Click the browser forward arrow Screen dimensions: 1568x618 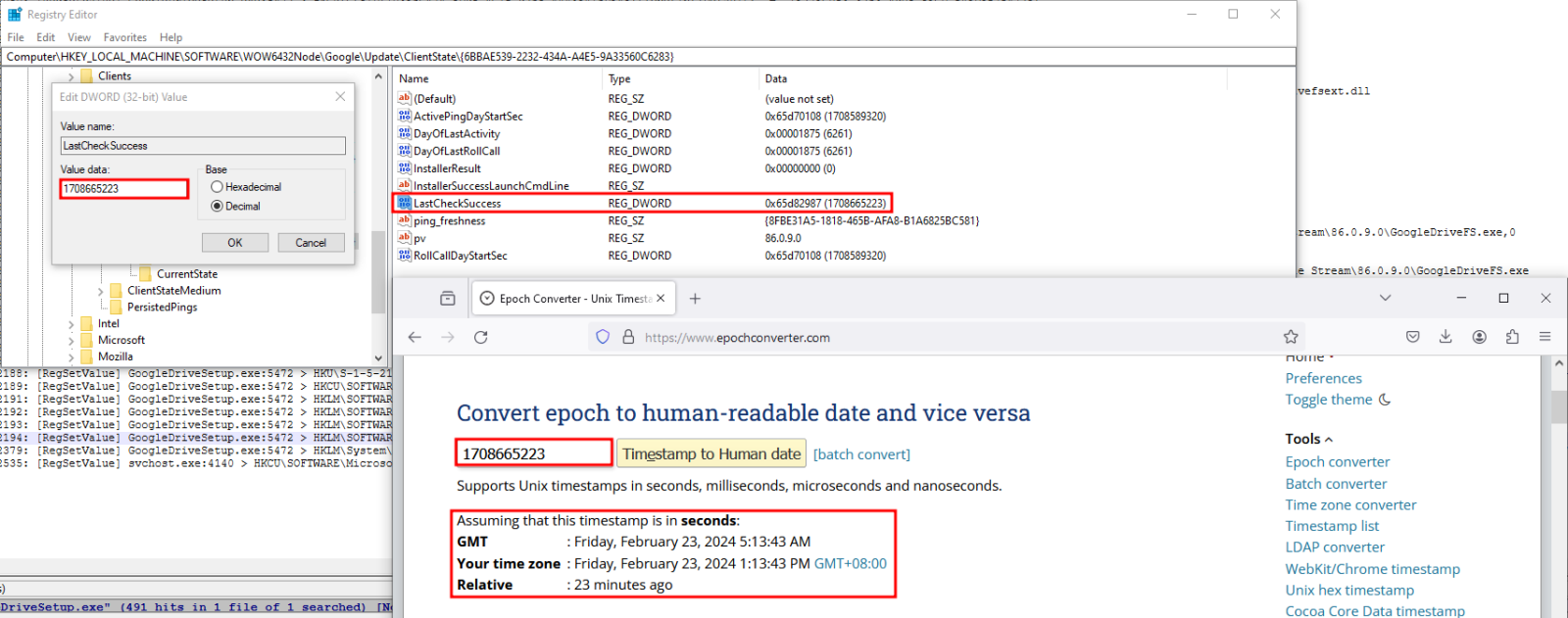click(448, 337)
